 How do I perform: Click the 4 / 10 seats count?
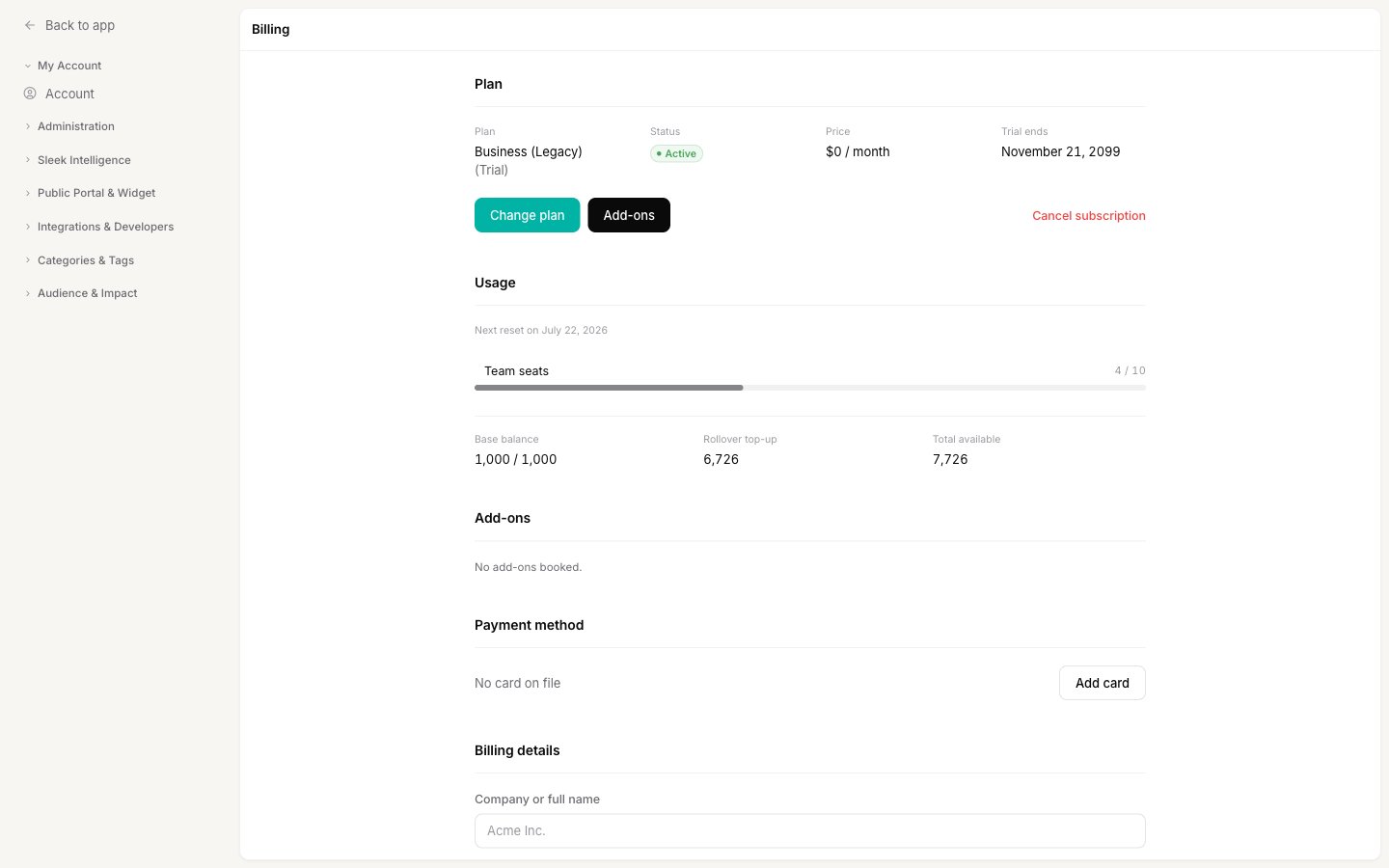[1130, 370]
